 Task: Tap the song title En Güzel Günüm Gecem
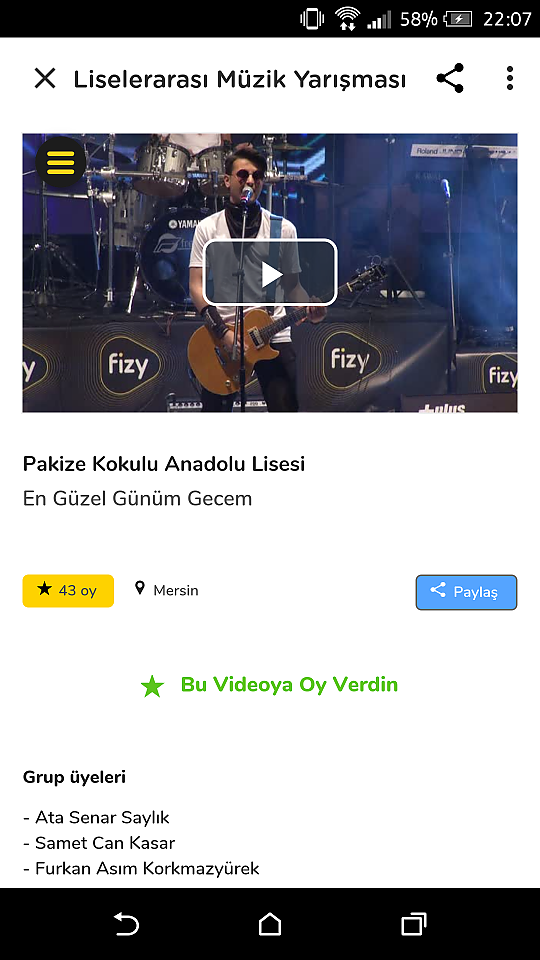point(137,498)
